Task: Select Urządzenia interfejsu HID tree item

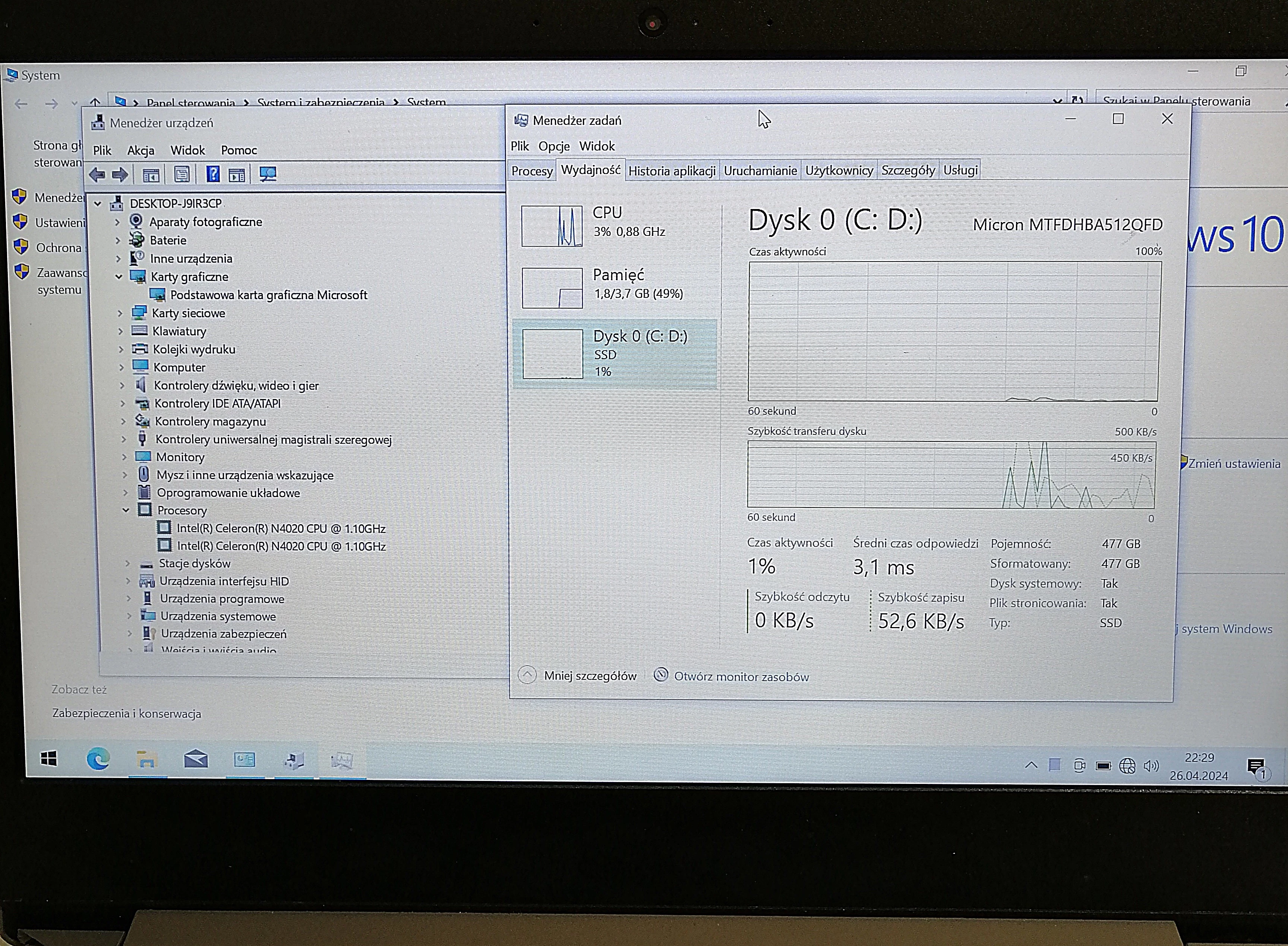Action: pyautogui.click(x=224, y=581)
